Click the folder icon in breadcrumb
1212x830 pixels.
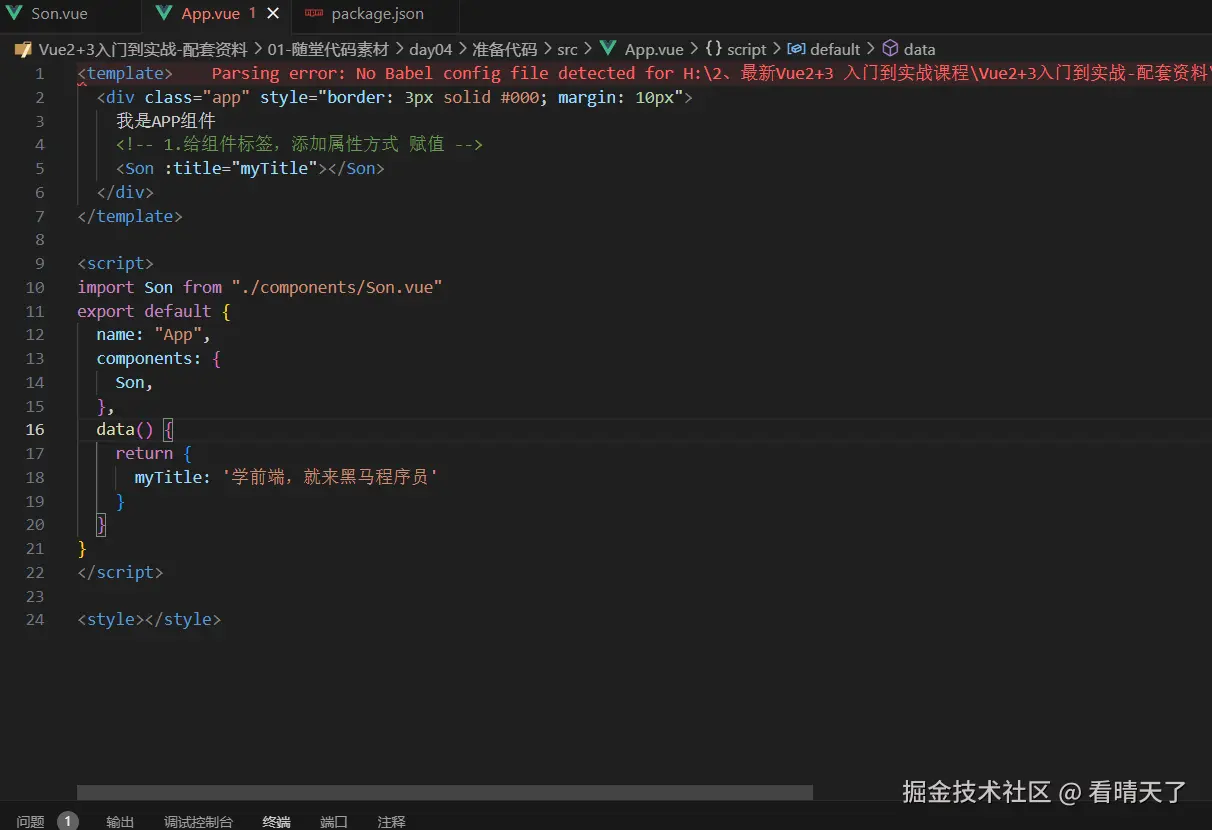[x=24, y=49]
